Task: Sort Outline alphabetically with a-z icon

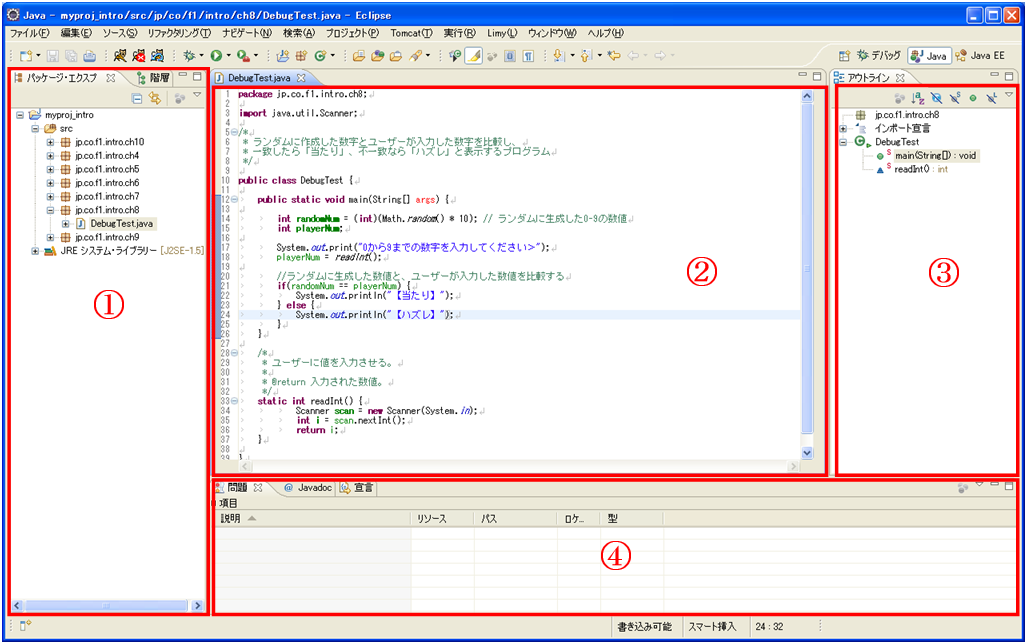Action: (918, 97)
